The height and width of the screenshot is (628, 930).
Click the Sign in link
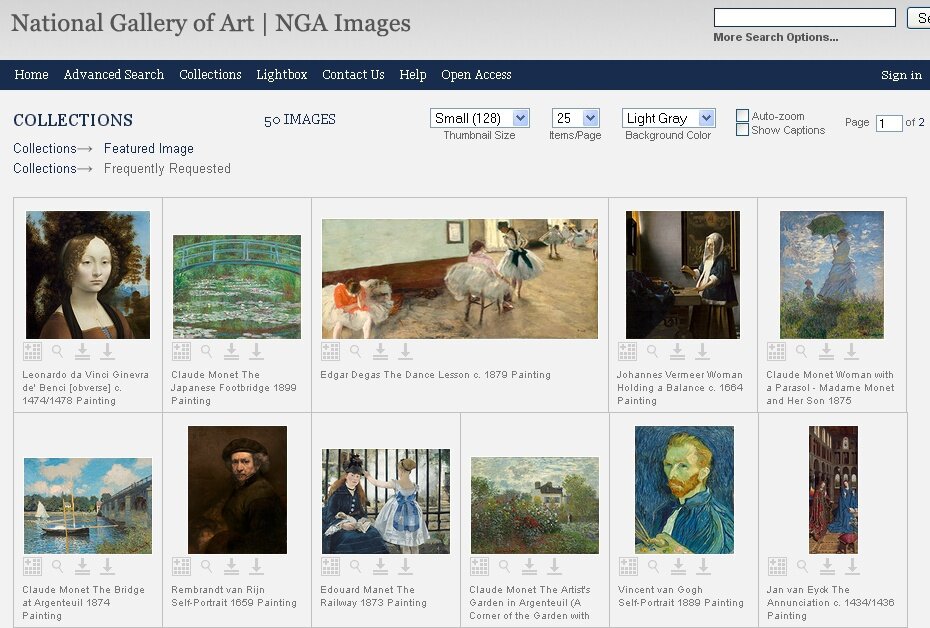(x=902, y=75)
